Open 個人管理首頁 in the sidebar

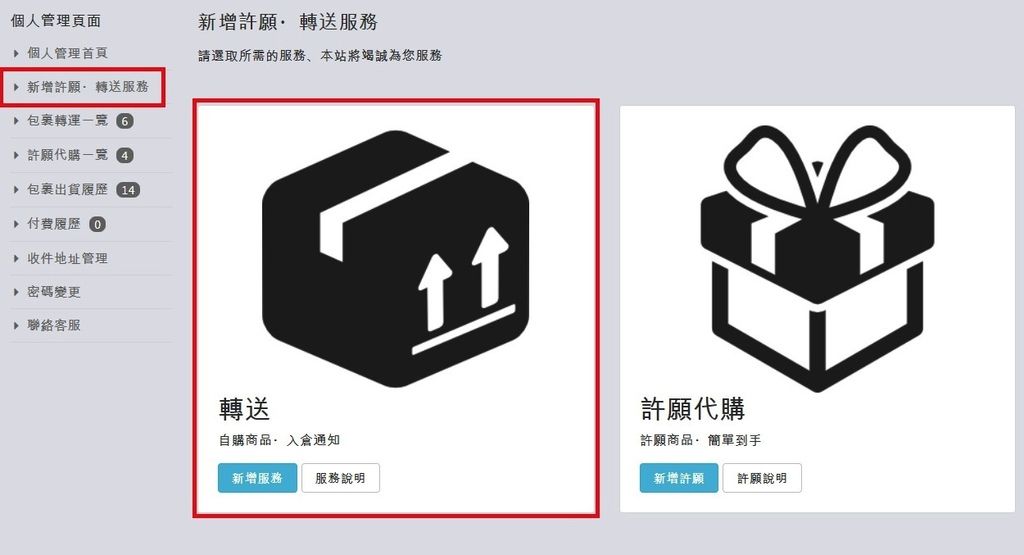point(67,53)
